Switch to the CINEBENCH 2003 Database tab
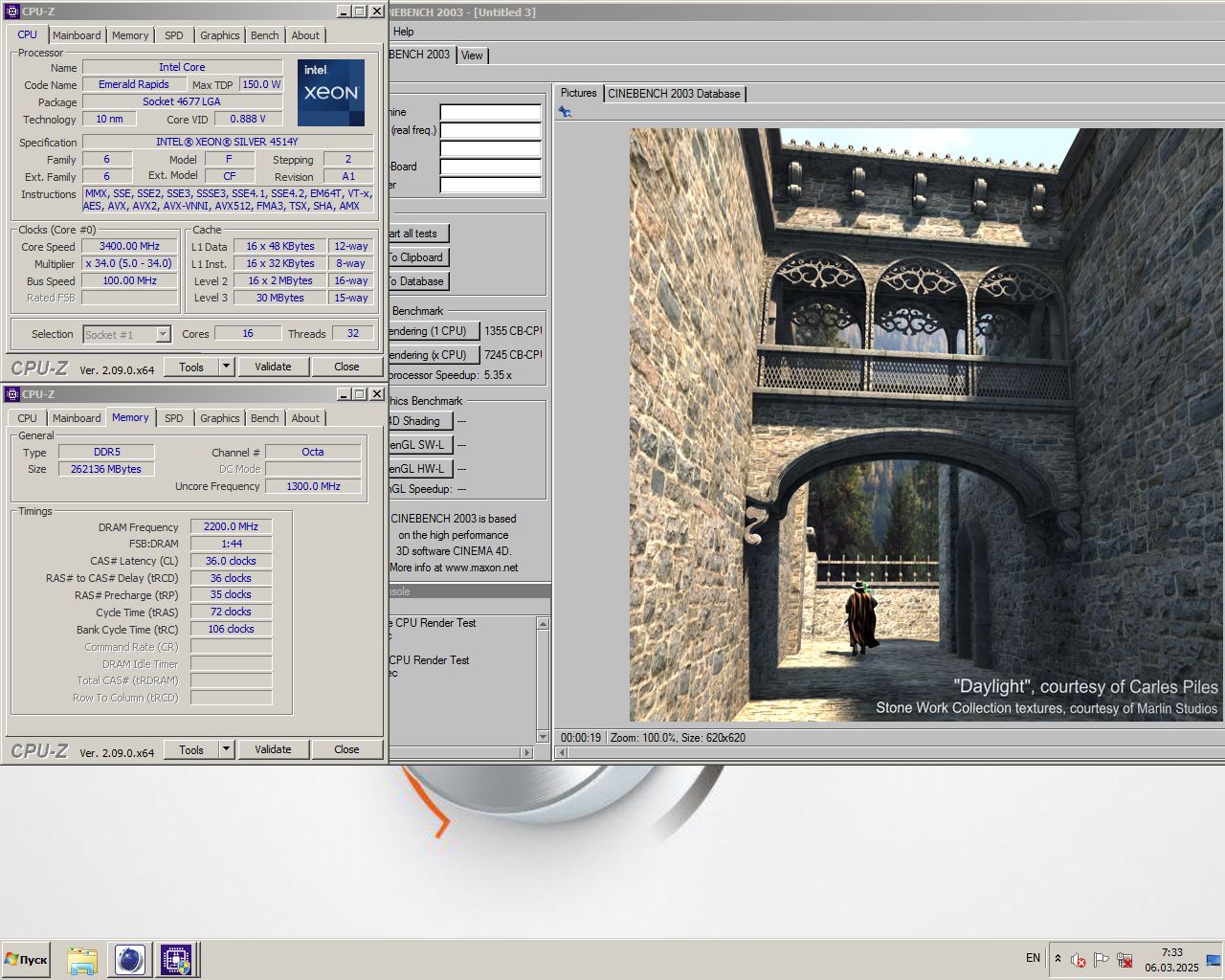Image resolution: width=1225 pixels, height=980 pixels. point(674,94)
